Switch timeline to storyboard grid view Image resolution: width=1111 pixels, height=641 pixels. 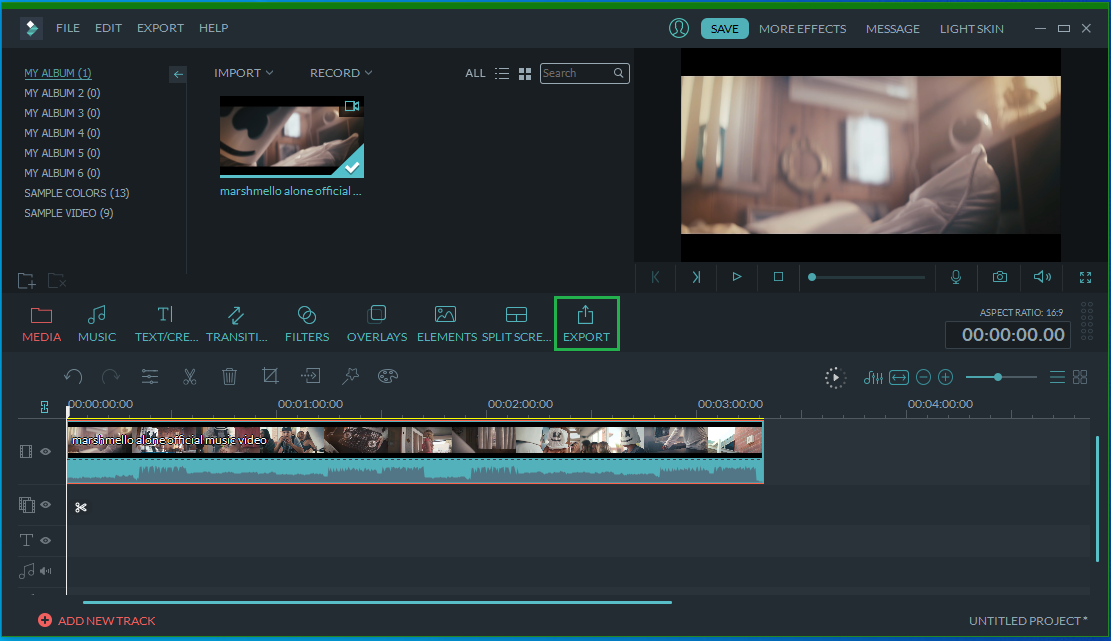(x=1080, y=378)
